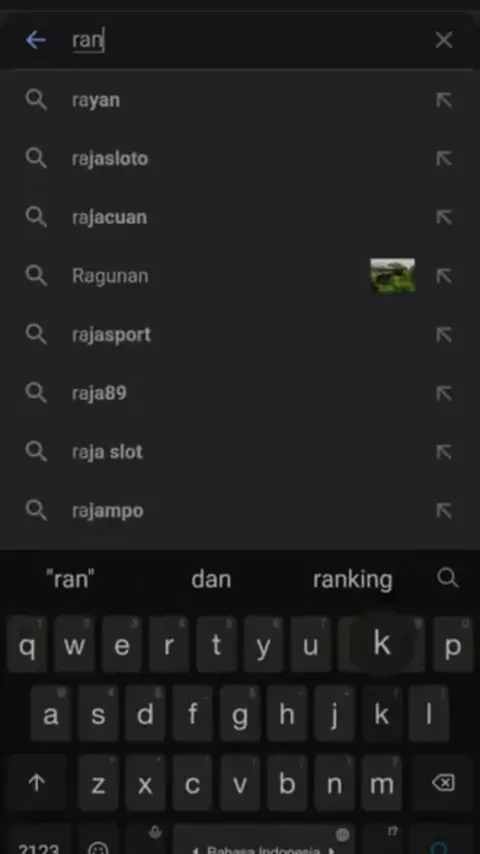Viewport: 480px width, 854px height.
Task: Choose the 'dan' keyboard word suggestion
Action: click(x=211, y=580)
